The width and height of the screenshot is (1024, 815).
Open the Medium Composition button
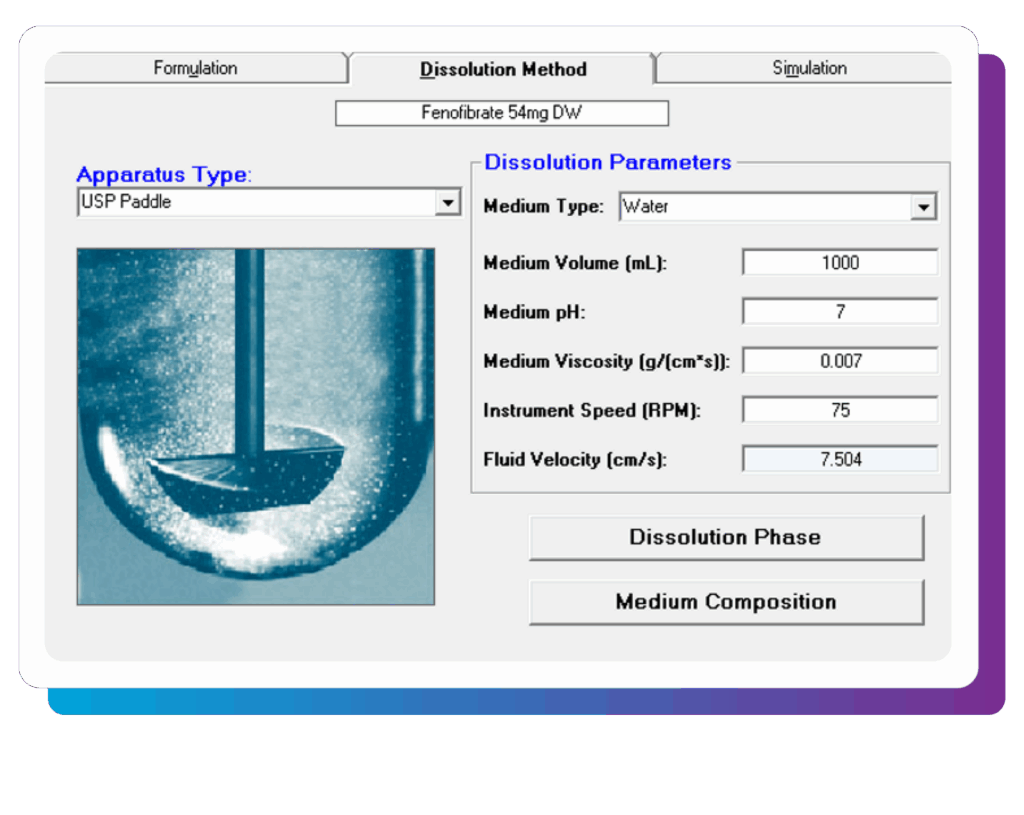coord(726,602)
